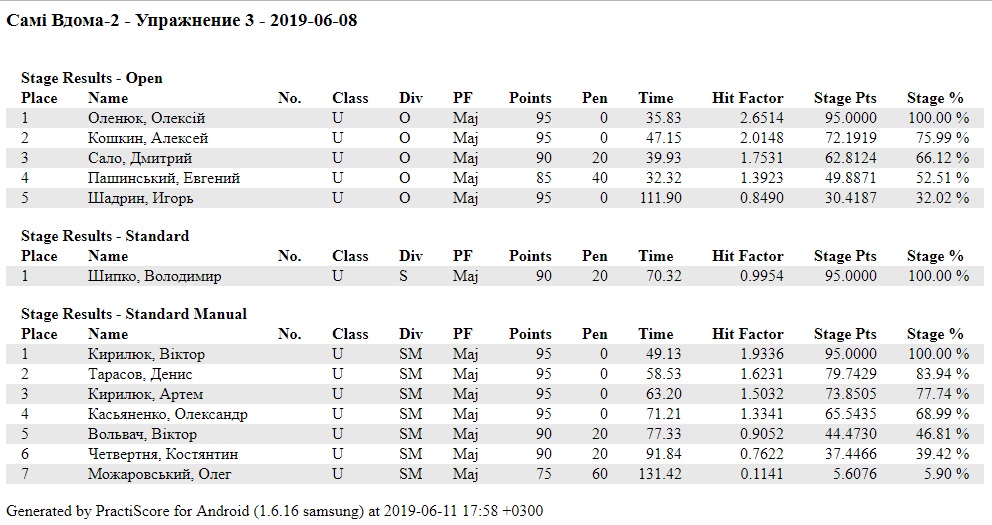Click the Stage Results - Standard Manual heading

134,314
